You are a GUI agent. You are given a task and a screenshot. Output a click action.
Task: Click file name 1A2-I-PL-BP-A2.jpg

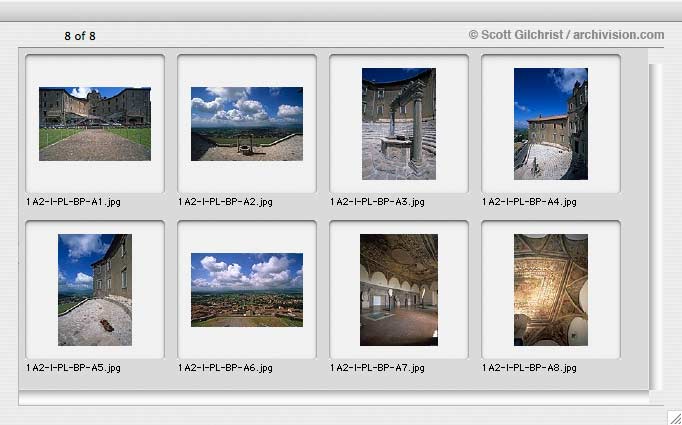(225, 202)
